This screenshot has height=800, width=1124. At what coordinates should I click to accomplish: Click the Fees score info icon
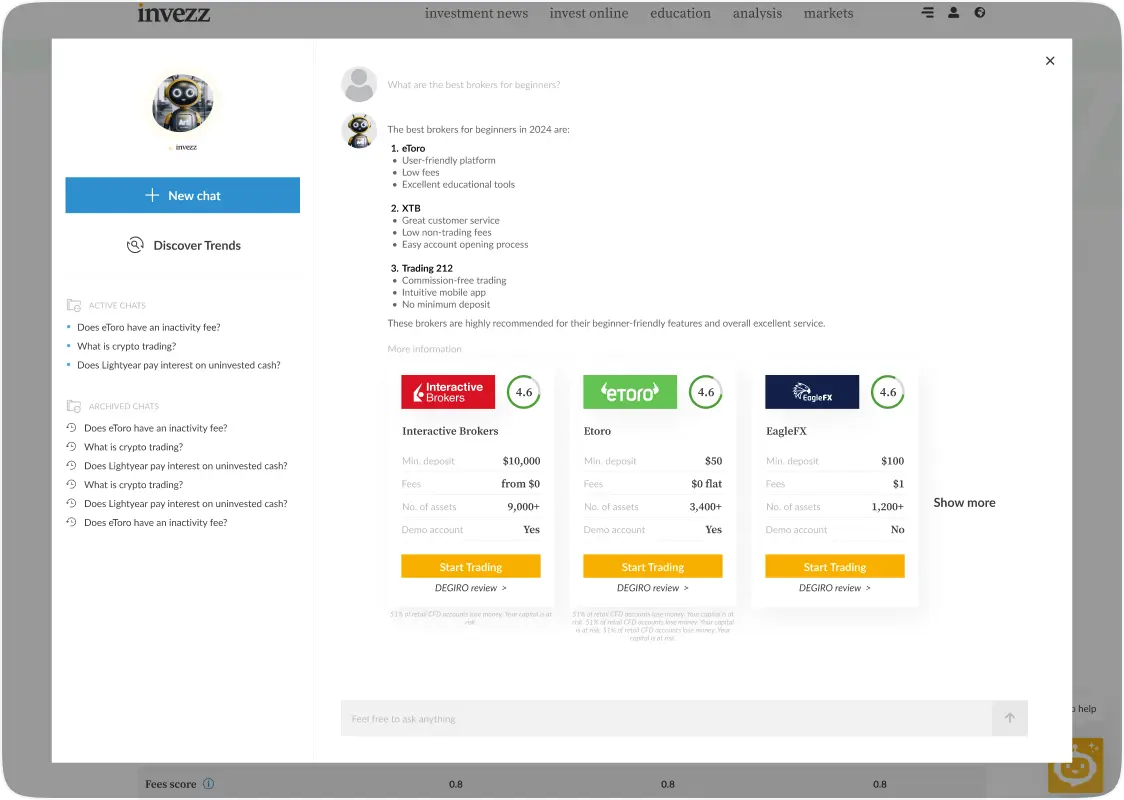209,784
